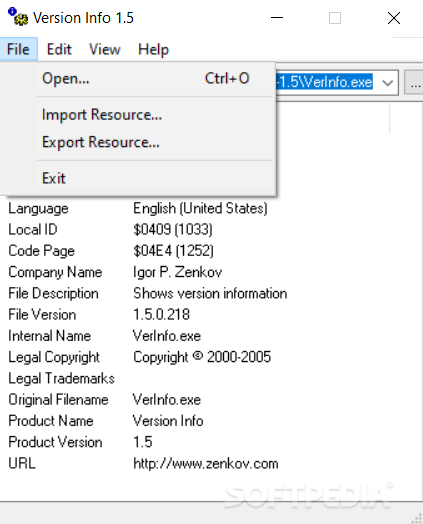The height and width of the screenshot is (524, 423).
Task: Select the Internal Name row label
Action: 49,336
